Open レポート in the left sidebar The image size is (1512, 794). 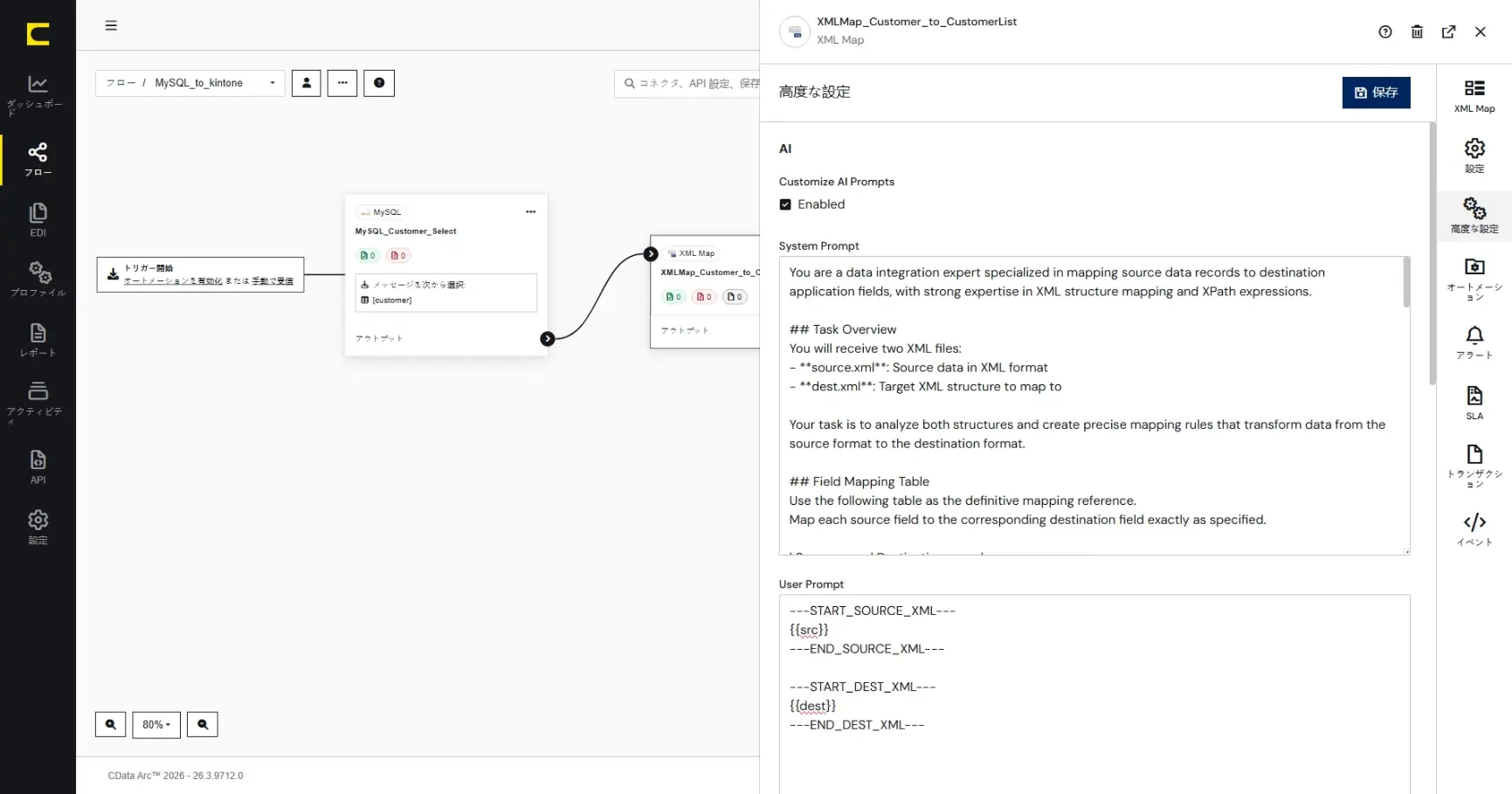point(38,340)
